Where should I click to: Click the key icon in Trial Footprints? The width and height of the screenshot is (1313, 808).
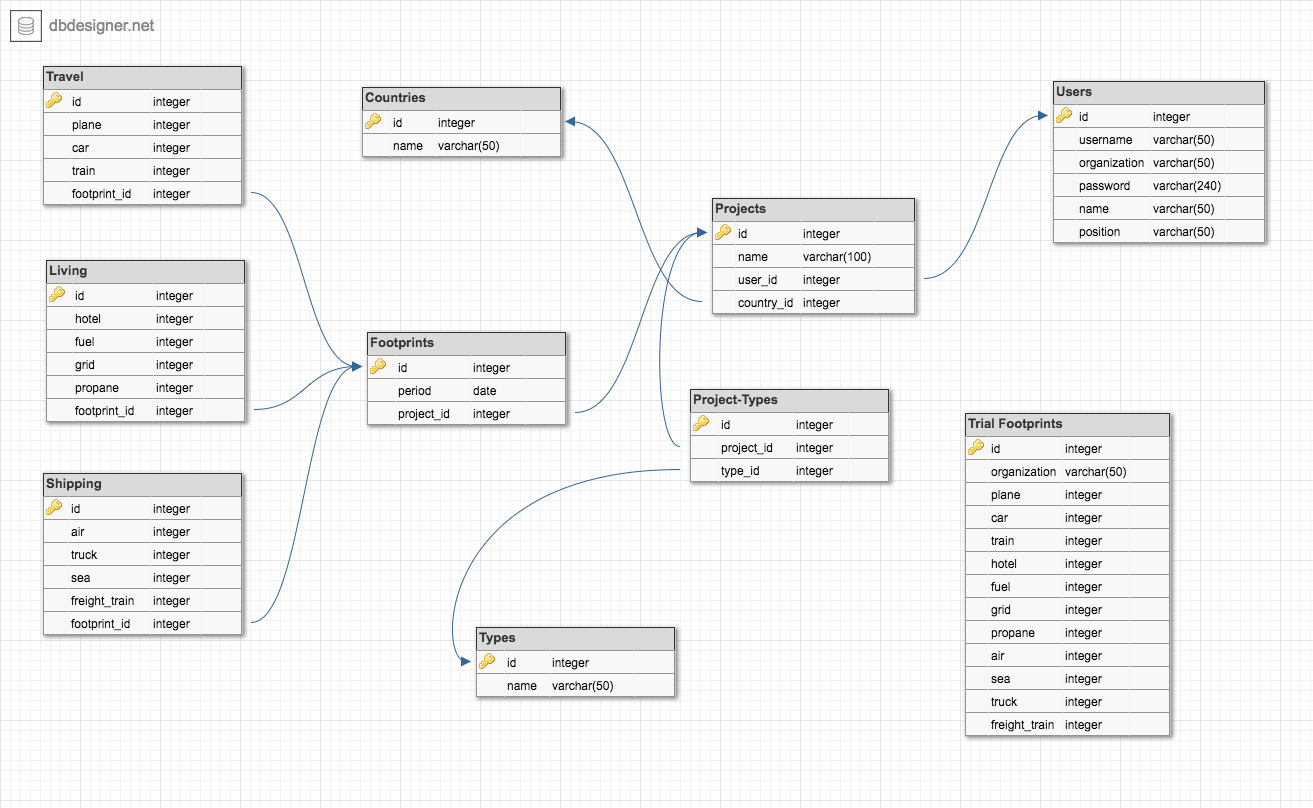tap(977, 448)
